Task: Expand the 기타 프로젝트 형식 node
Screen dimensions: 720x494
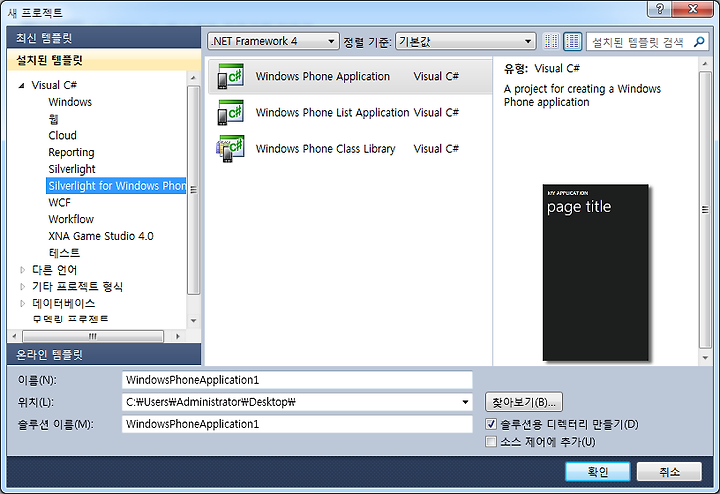Action: pos(22,286)
